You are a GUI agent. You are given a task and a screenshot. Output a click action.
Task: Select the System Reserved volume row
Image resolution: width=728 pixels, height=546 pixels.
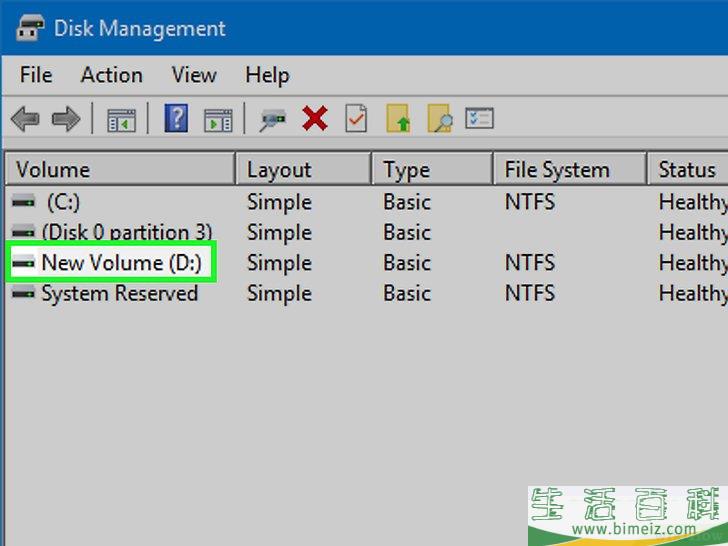(x=119, y=294)
